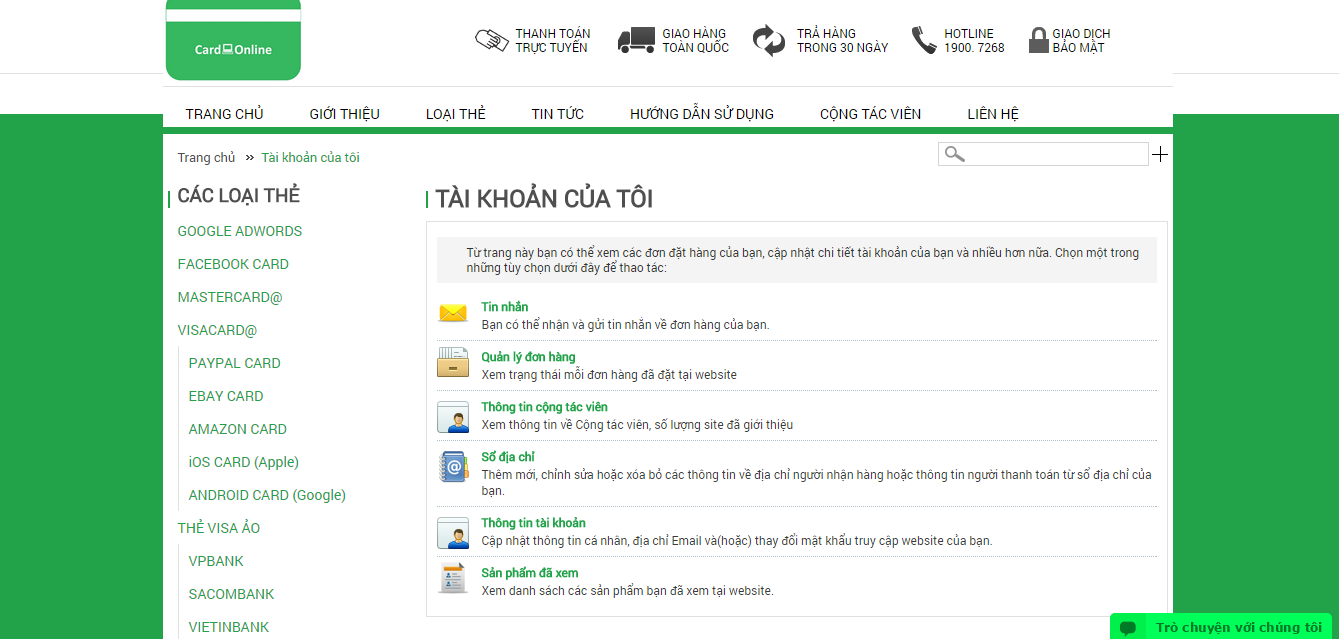Open the Thông tin tài khoản link
Viewport: 1339px width, 639px height.
pyautogui.click(x=534, y=523)
